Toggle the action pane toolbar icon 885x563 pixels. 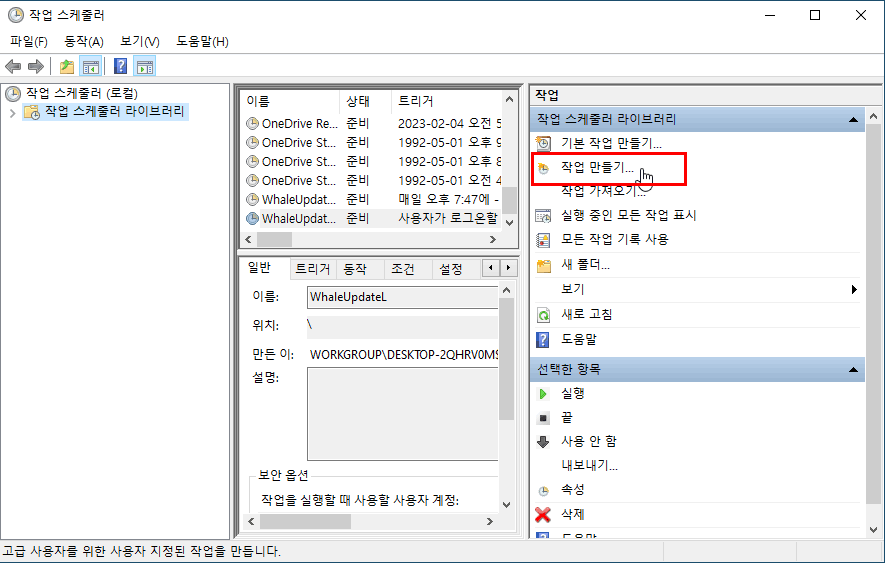coord(144,67)
